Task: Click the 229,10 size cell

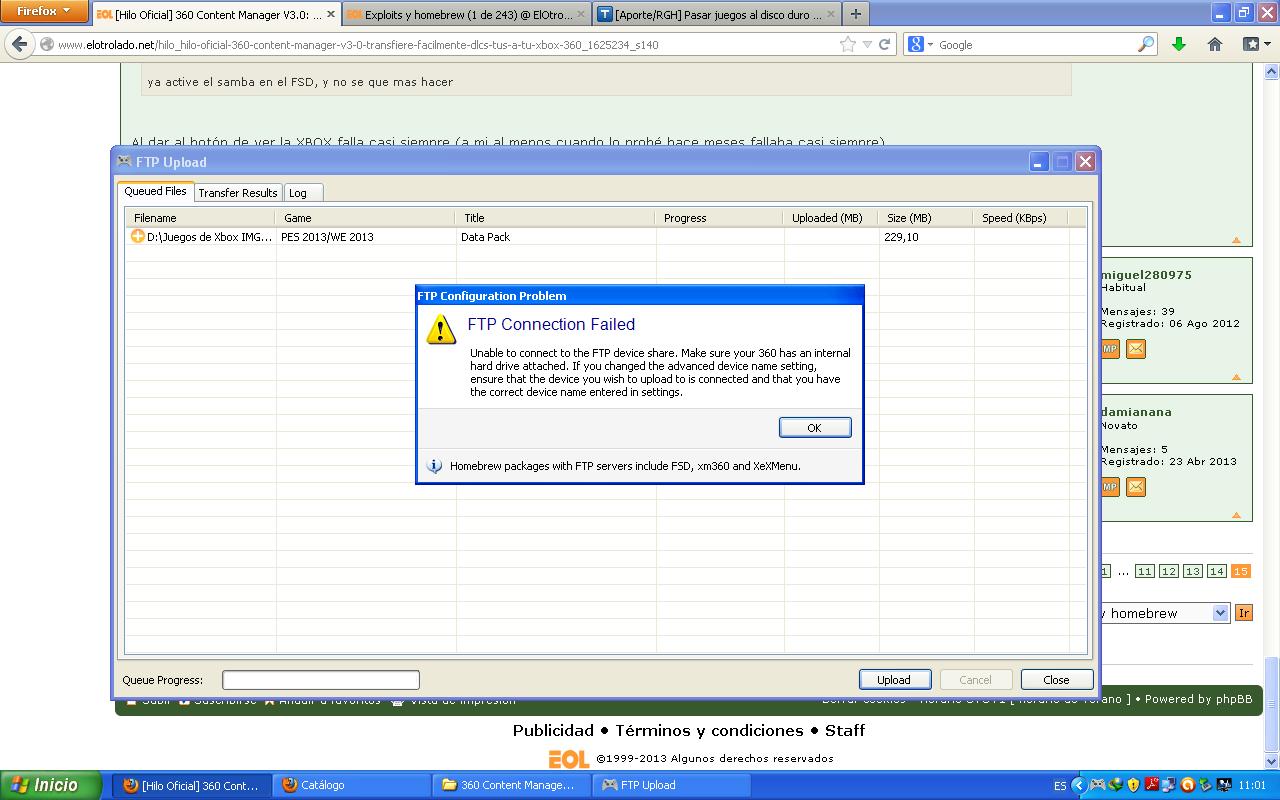Action: (902, 237)
